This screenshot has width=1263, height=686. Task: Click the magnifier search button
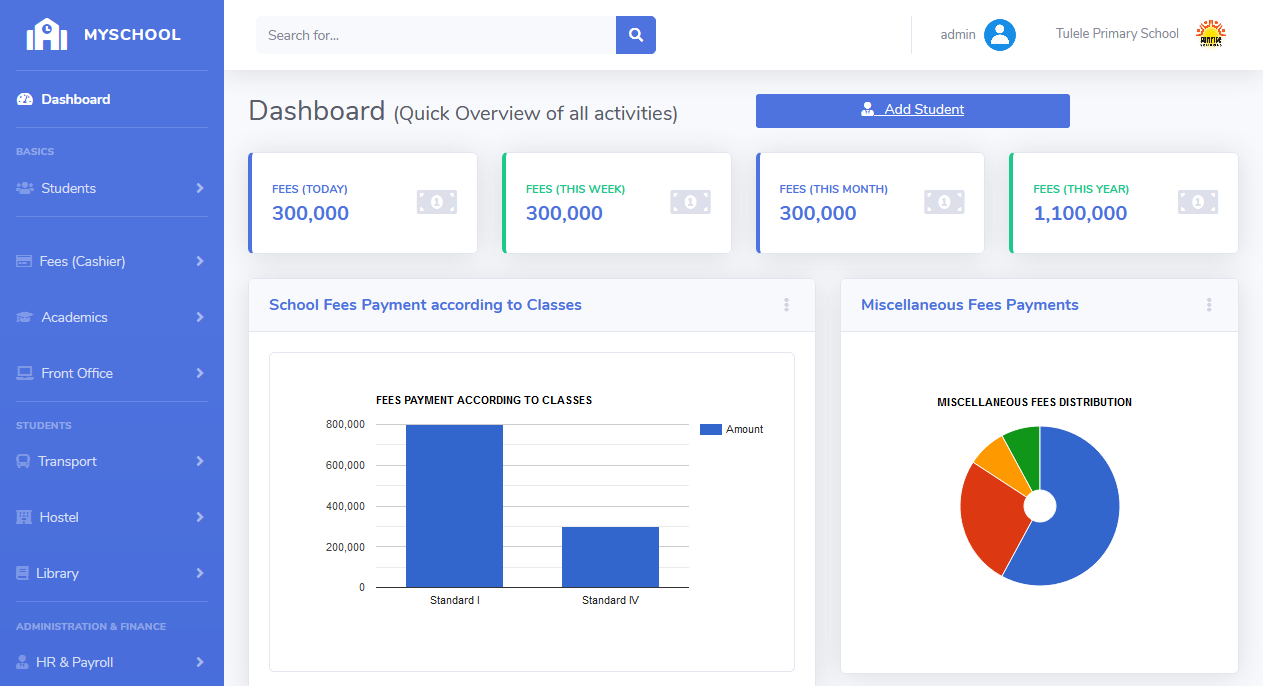pyautogui.click(x=636, y=35)
